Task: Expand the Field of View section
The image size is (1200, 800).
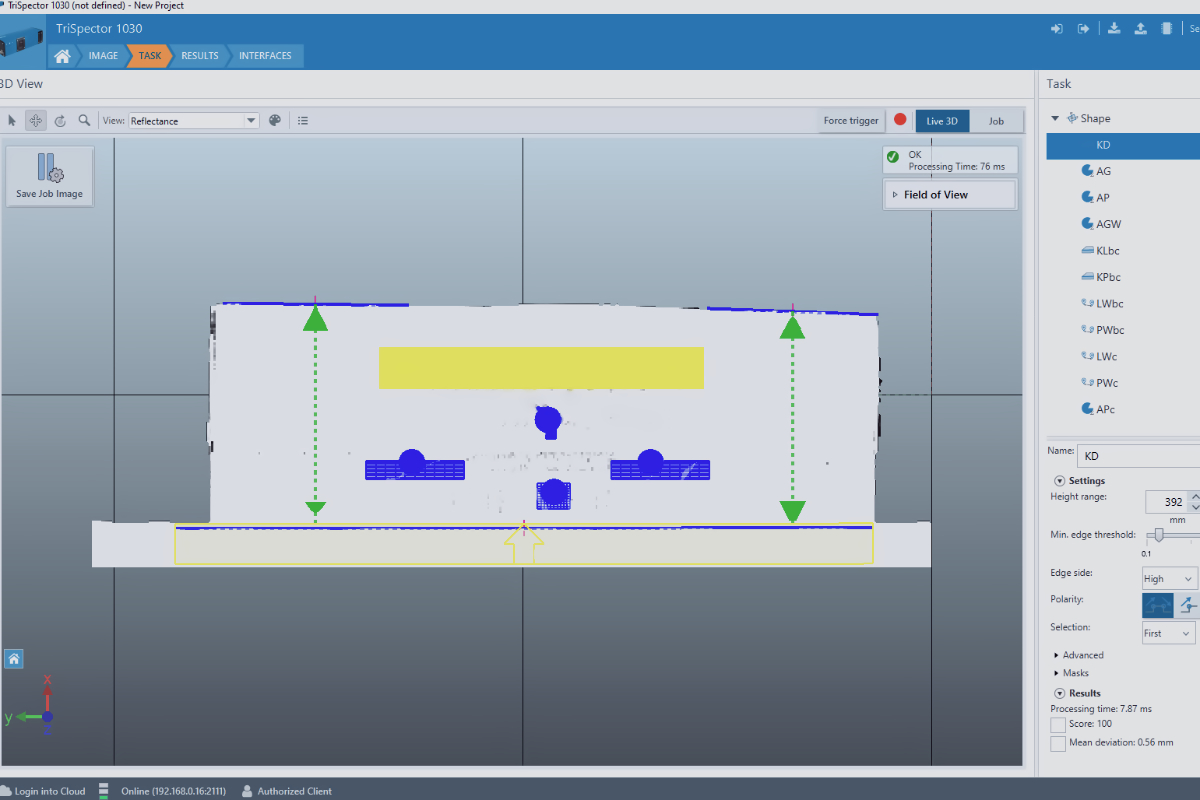Action: pos(949,195)
